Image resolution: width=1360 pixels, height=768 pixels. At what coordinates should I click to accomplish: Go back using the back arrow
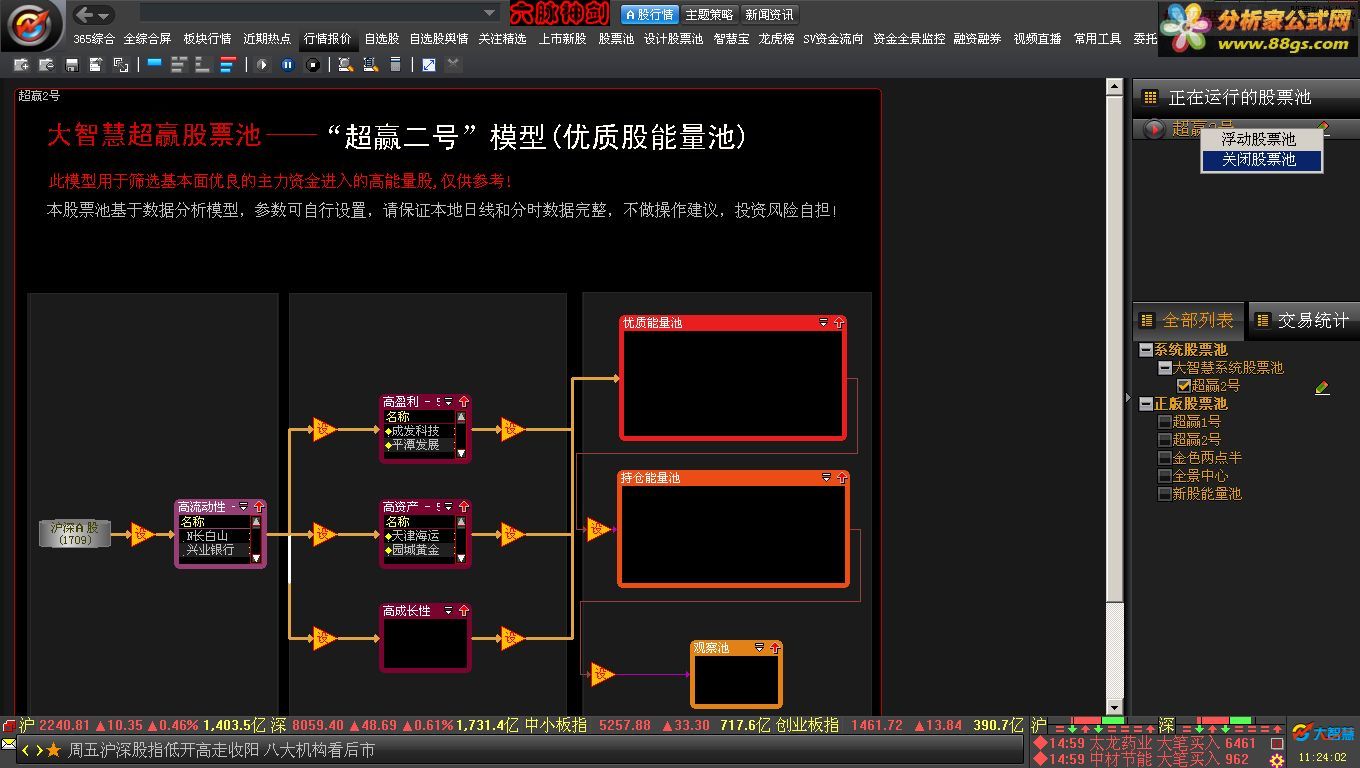(x=85, y=14)
